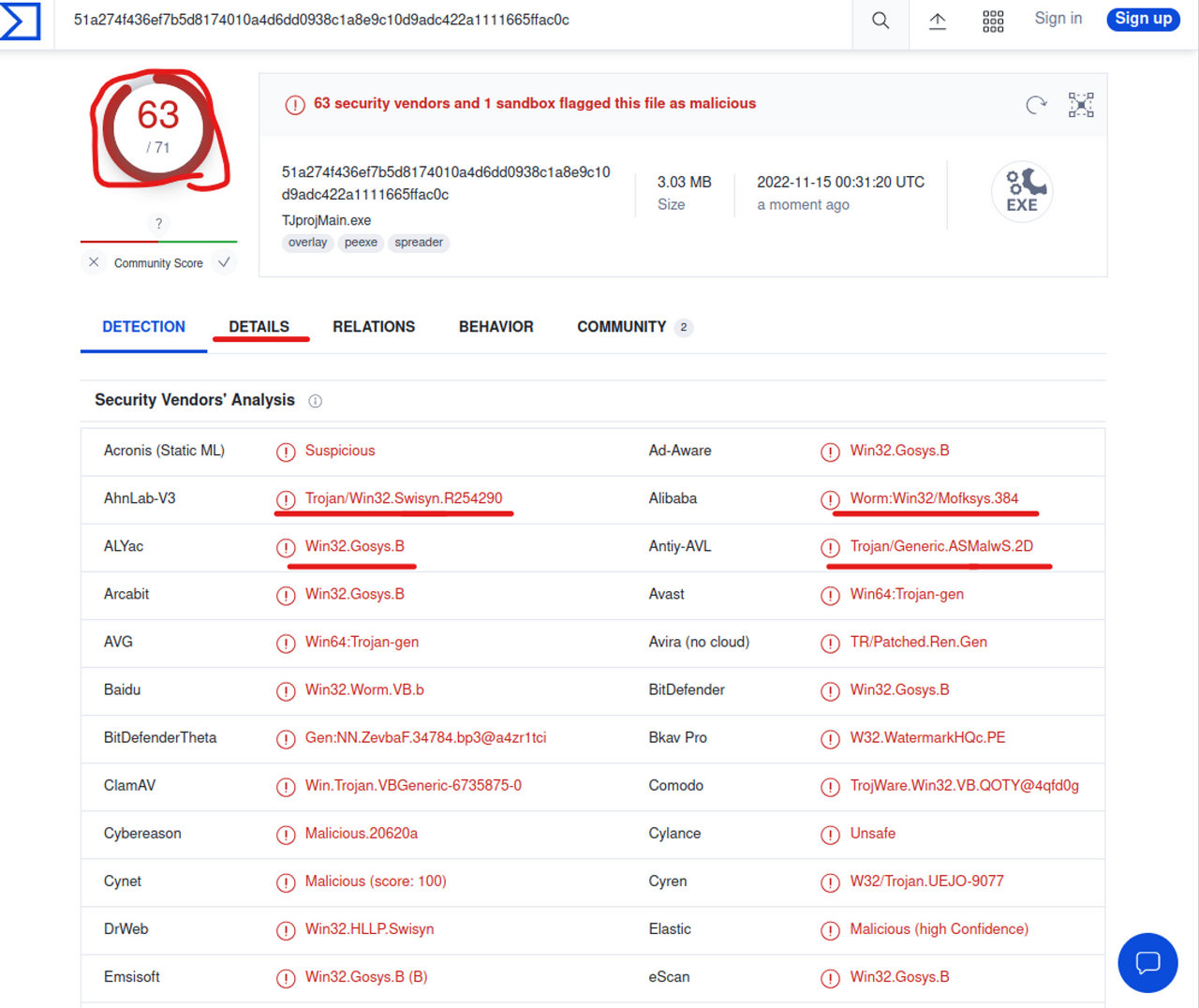1199x1008 pixels.
Task: Click the peexe tag
Action: pos(361,243)
